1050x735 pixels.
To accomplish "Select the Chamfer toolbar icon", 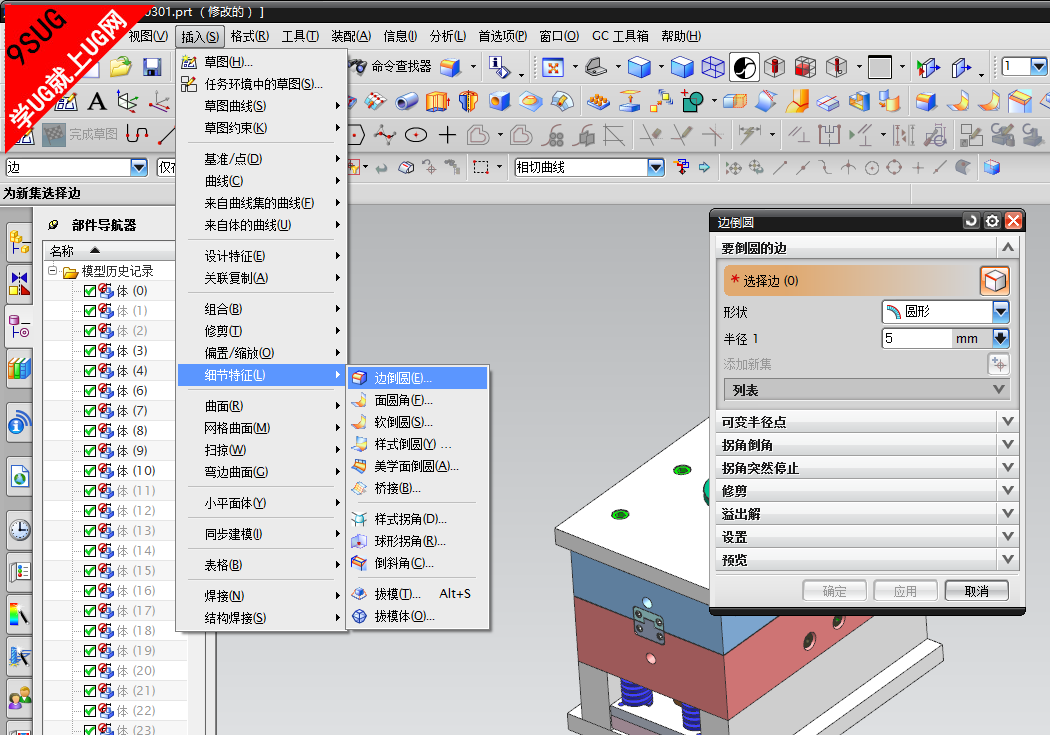I will click(1020, 101).
